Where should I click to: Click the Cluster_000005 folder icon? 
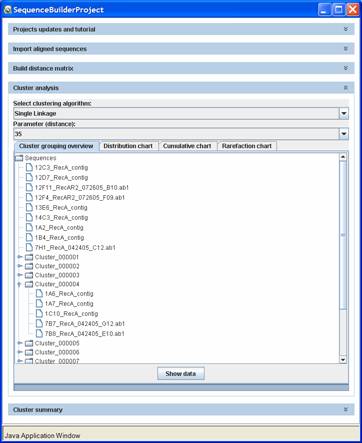pyautogui.click(x=29, y=343)
